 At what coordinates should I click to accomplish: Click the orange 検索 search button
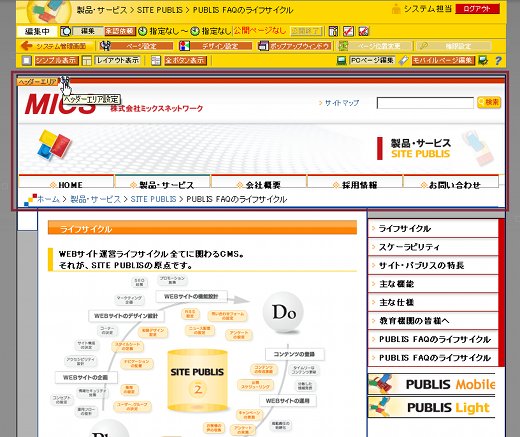(489, 102)
